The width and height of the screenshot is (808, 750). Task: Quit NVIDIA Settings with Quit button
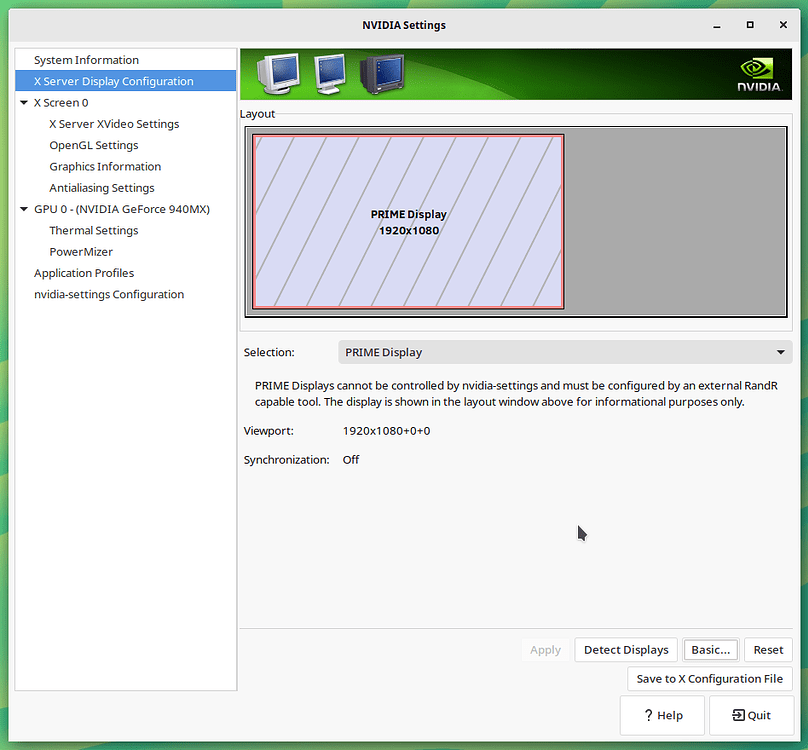[751, 715]
